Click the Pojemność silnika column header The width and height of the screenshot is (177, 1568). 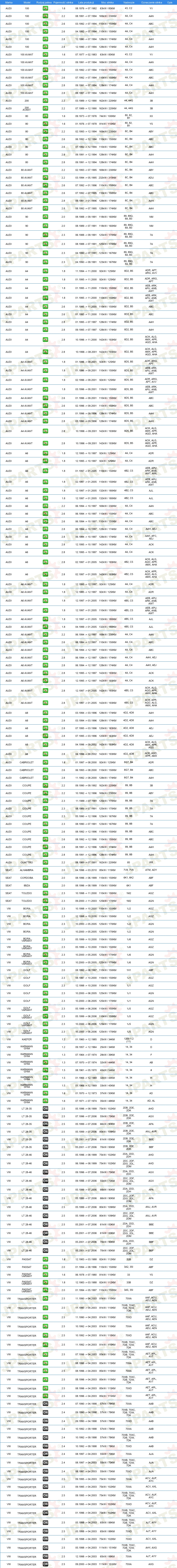pyautogui.click(x=63, y=2)
